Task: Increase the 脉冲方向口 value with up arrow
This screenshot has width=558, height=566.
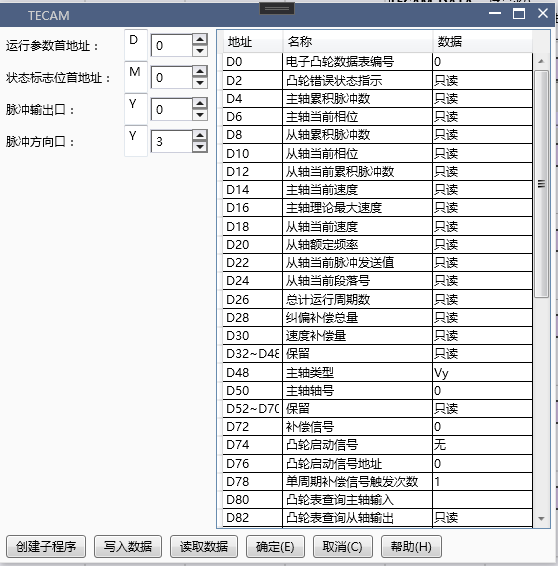Action: click(x=200, y=135)
